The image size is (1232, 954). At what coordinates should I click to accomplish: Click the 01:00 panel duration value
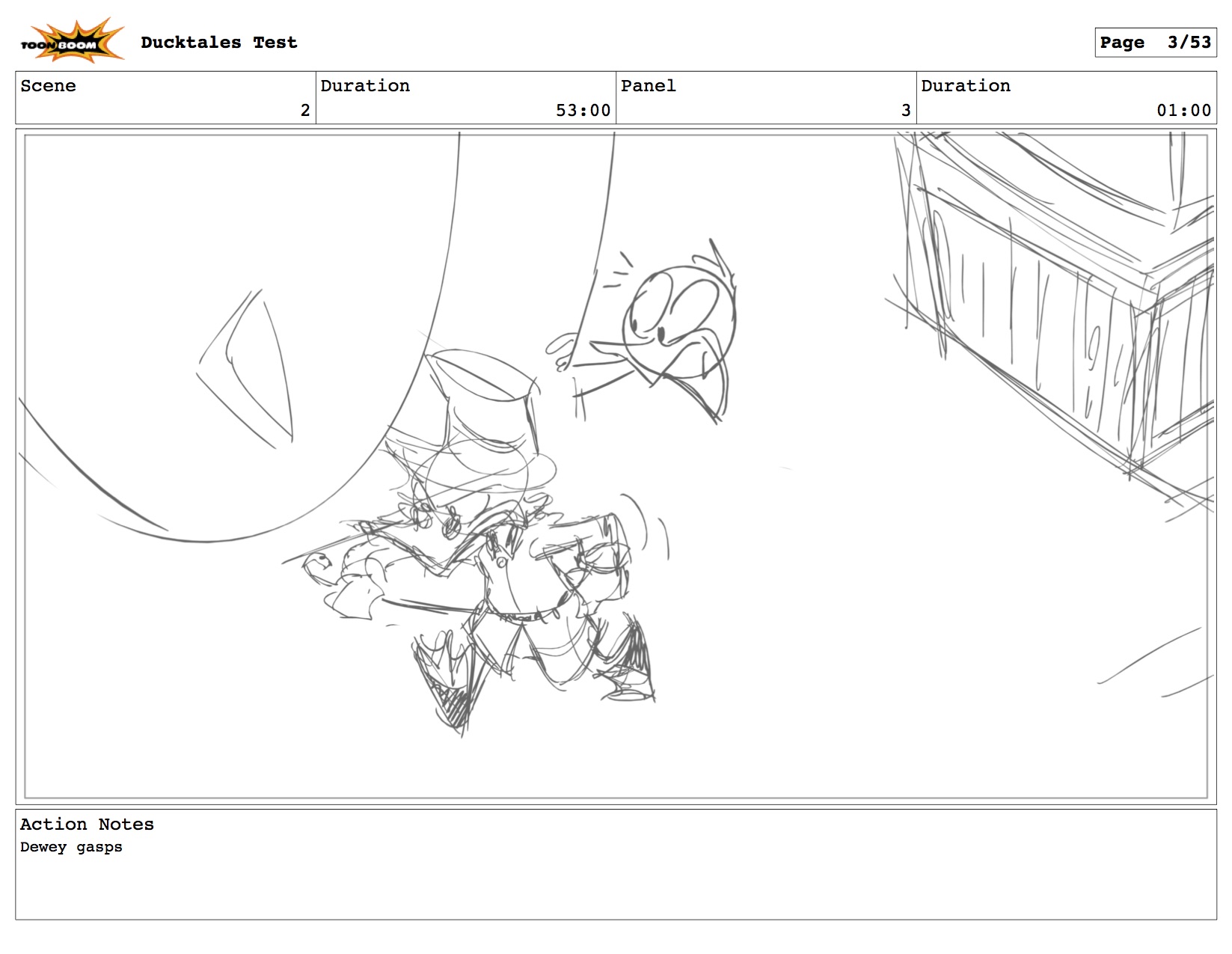coord(1183,111)
